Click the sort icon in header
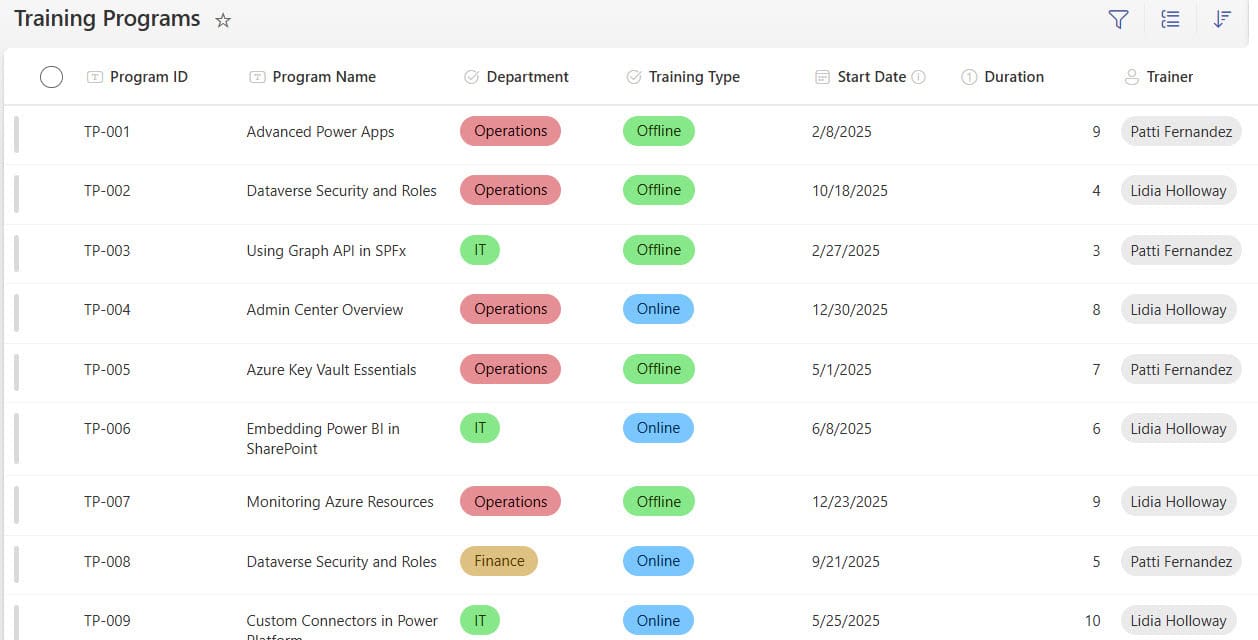 (x=1221, y=19)
